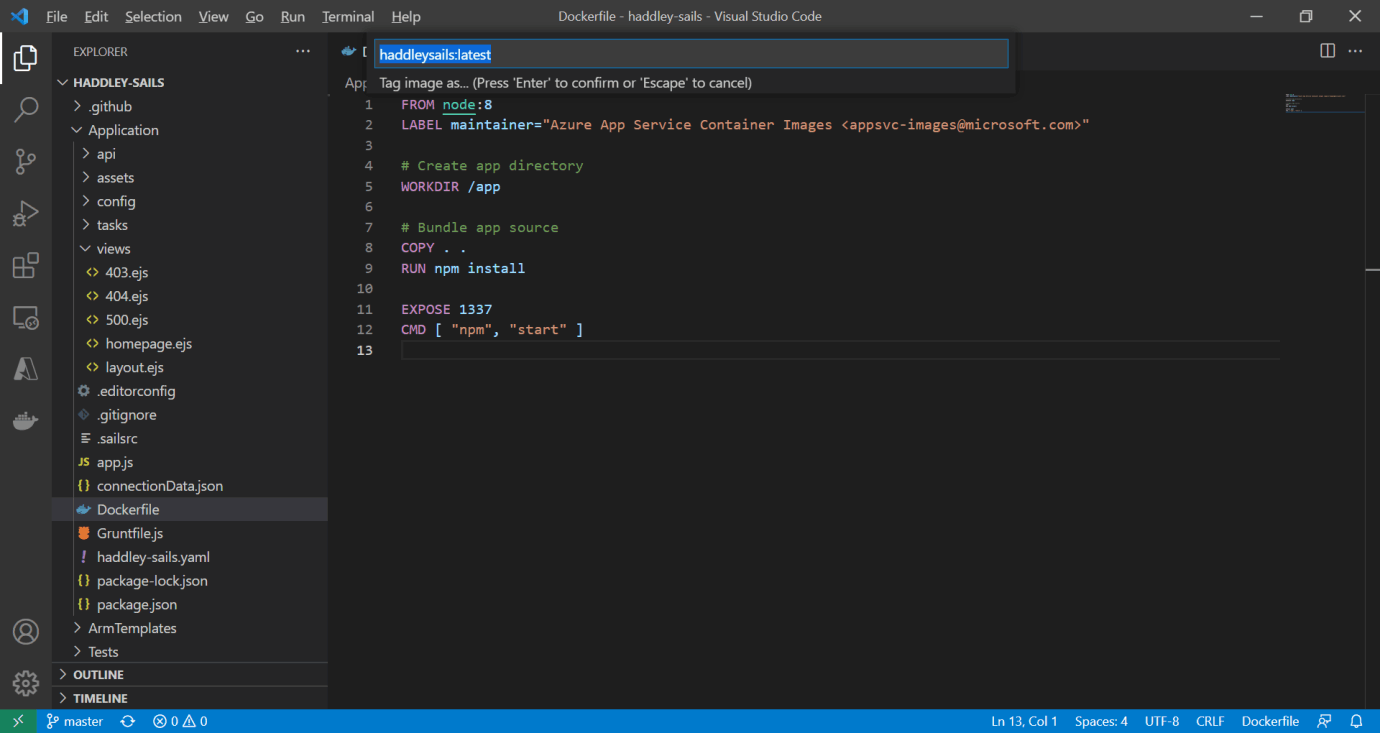Viewport: 1380px width, 733px height.
Task: Open the Search view in activity bar
Action: (x=26, y=109)
